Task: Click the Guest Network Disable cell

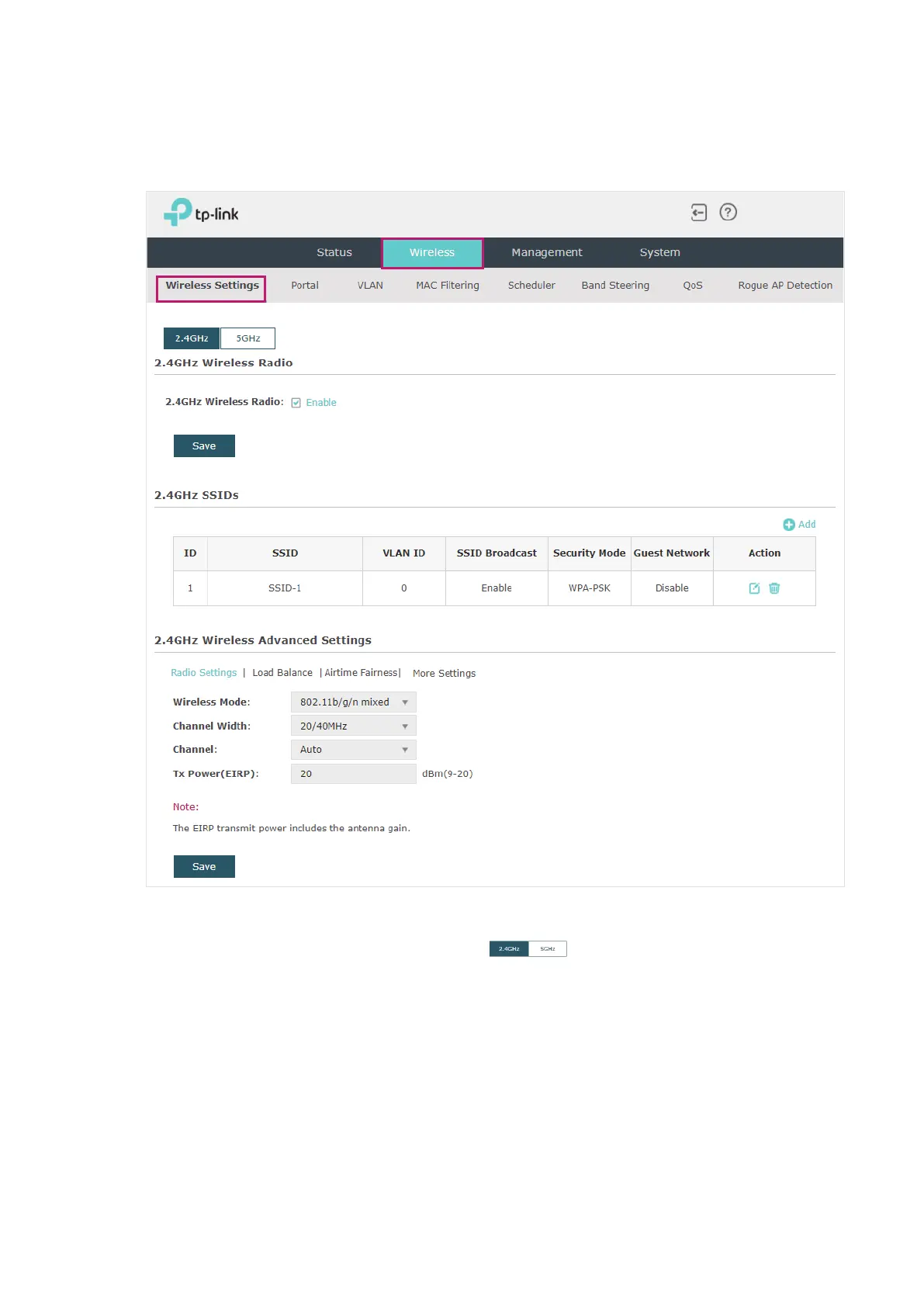Action: (x=672, y=588)
